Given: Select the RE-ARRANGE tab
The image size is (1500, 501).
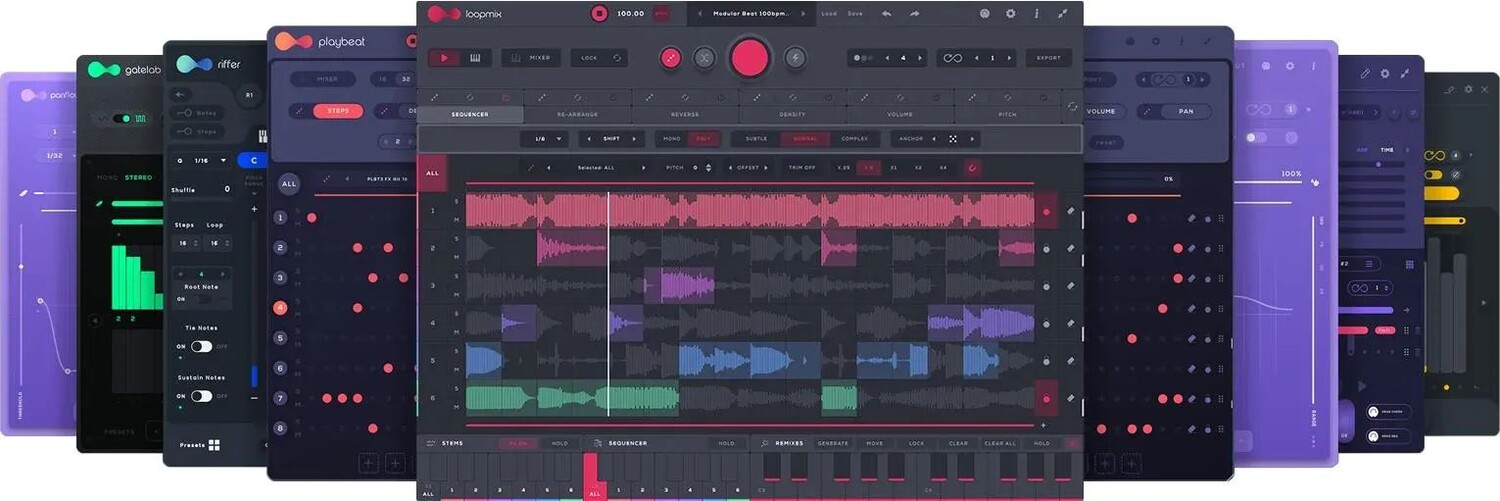Looking at the screenshot, I should (x=577, y=114).
